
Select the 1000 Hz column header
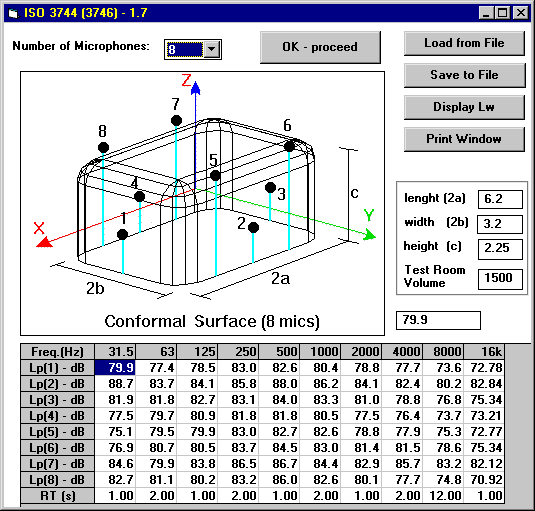[x=320, y=352]
